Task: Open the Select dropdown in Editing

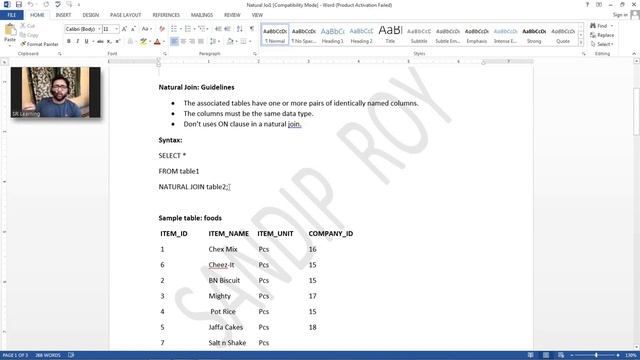Action: point(602,44)
